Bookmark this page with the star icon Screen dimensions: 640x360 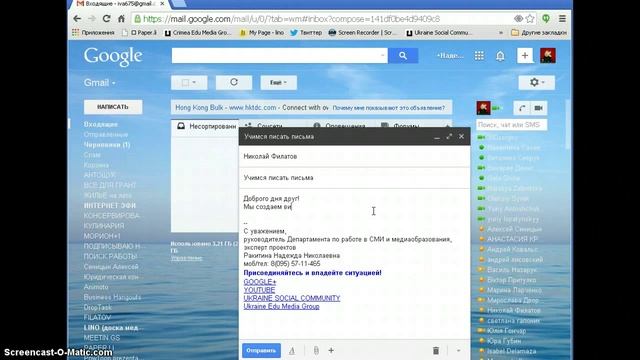[x=530, y=19]
